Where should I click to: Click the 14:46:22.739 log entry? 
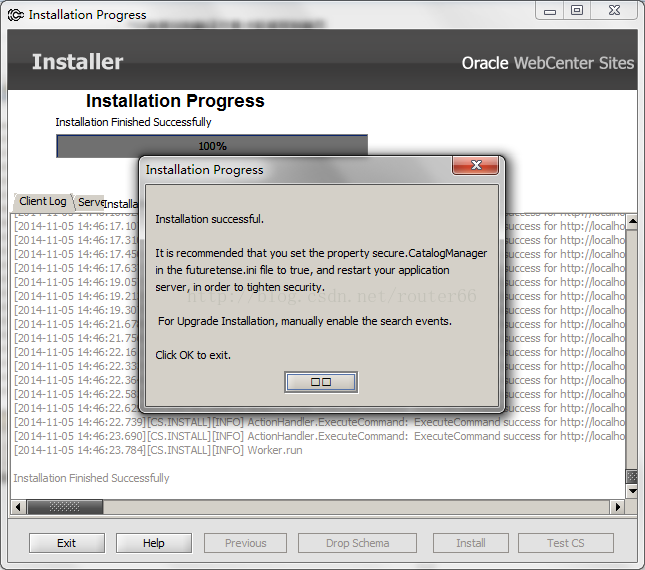319,422
